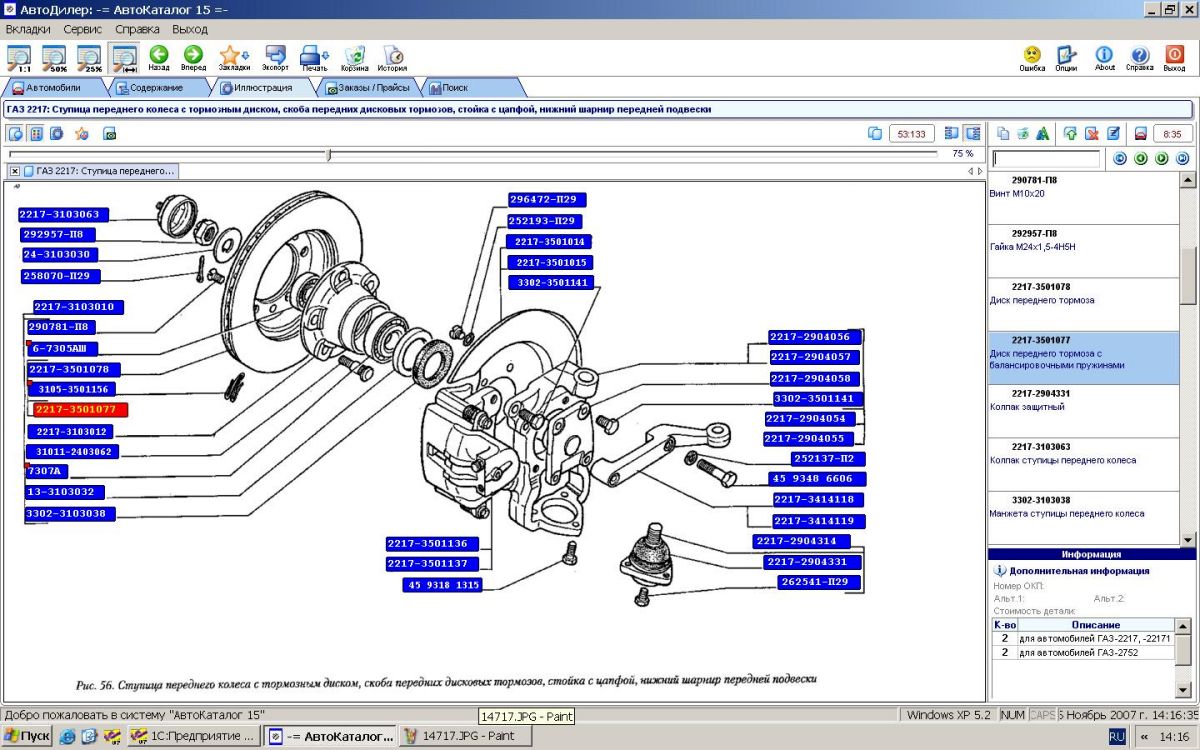Expand hidden system tray icons
Screen dimensions: 1200x750
[1144, 737]
